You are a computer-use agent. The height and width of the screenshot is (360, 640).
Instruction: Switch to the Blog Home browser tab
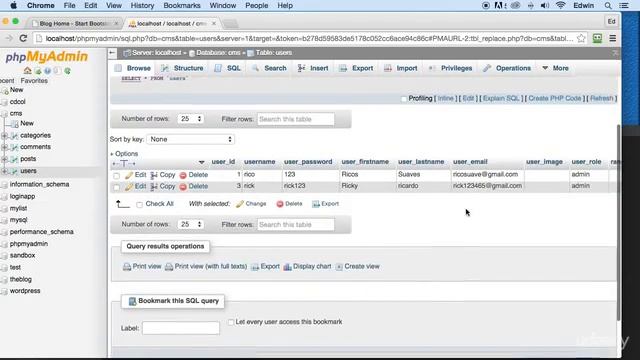73,24
